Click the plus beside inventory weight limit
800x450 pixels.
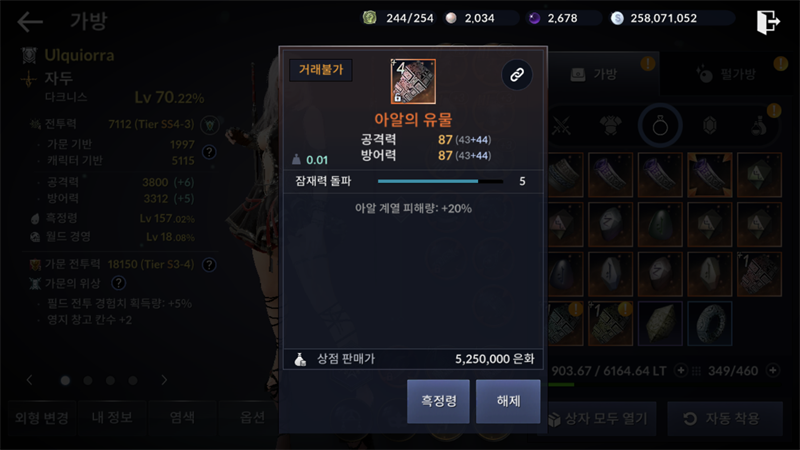[x=681, y=370]
